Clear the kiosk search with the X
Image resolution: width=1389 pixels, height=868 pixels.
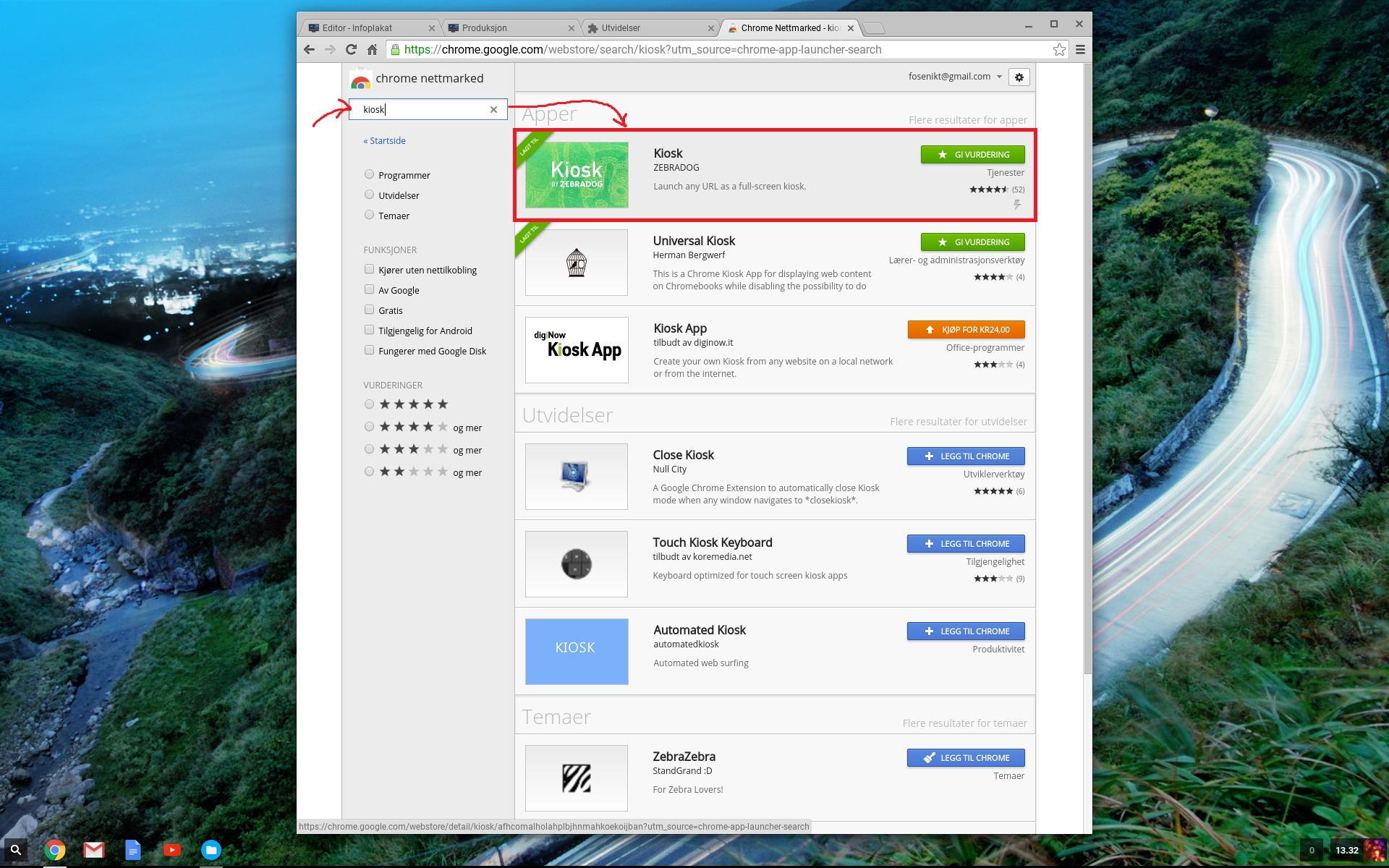click(493, 109)
